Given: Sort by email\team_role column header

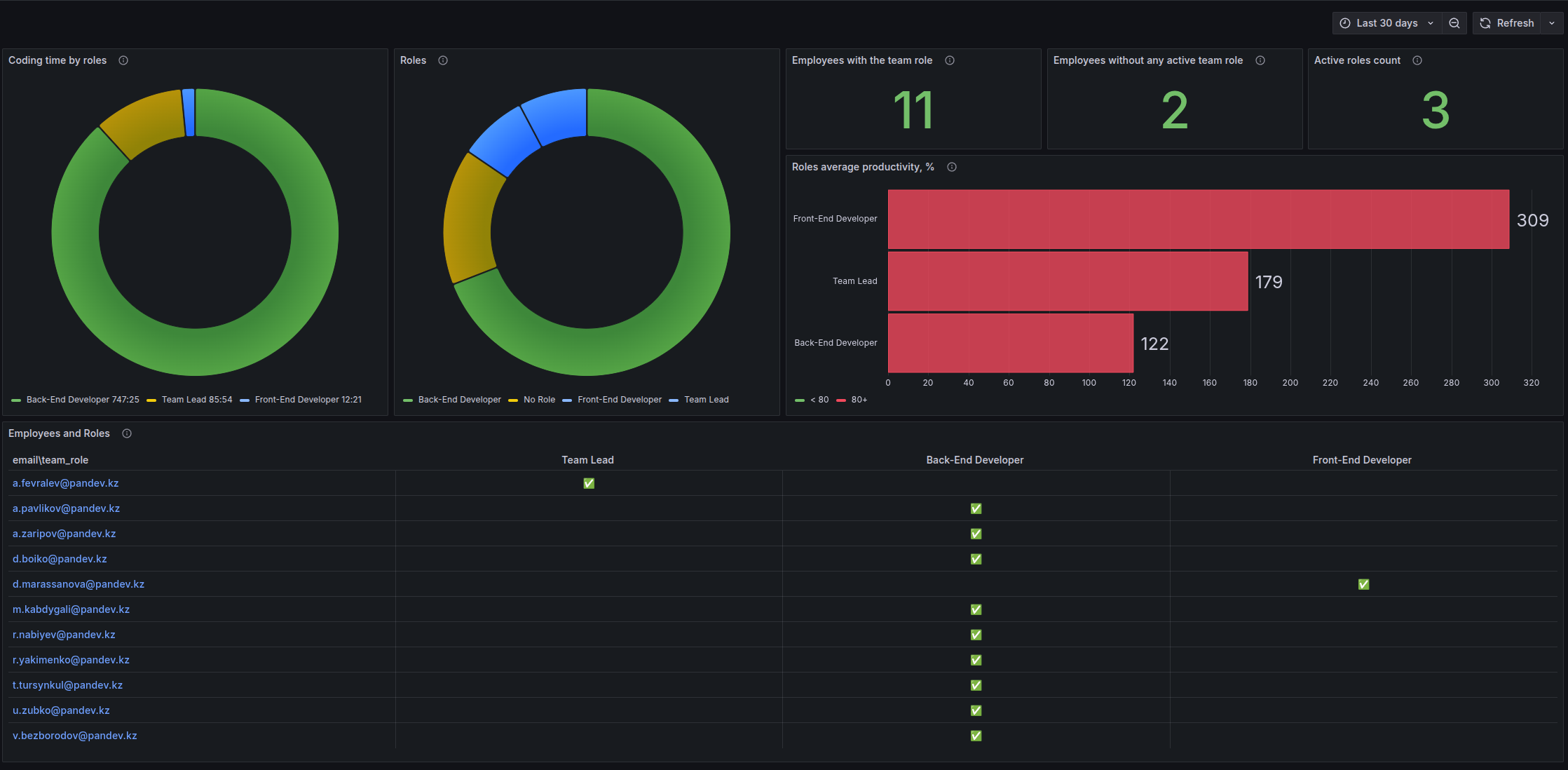Looking at the screenshot, I should point(50,460).
